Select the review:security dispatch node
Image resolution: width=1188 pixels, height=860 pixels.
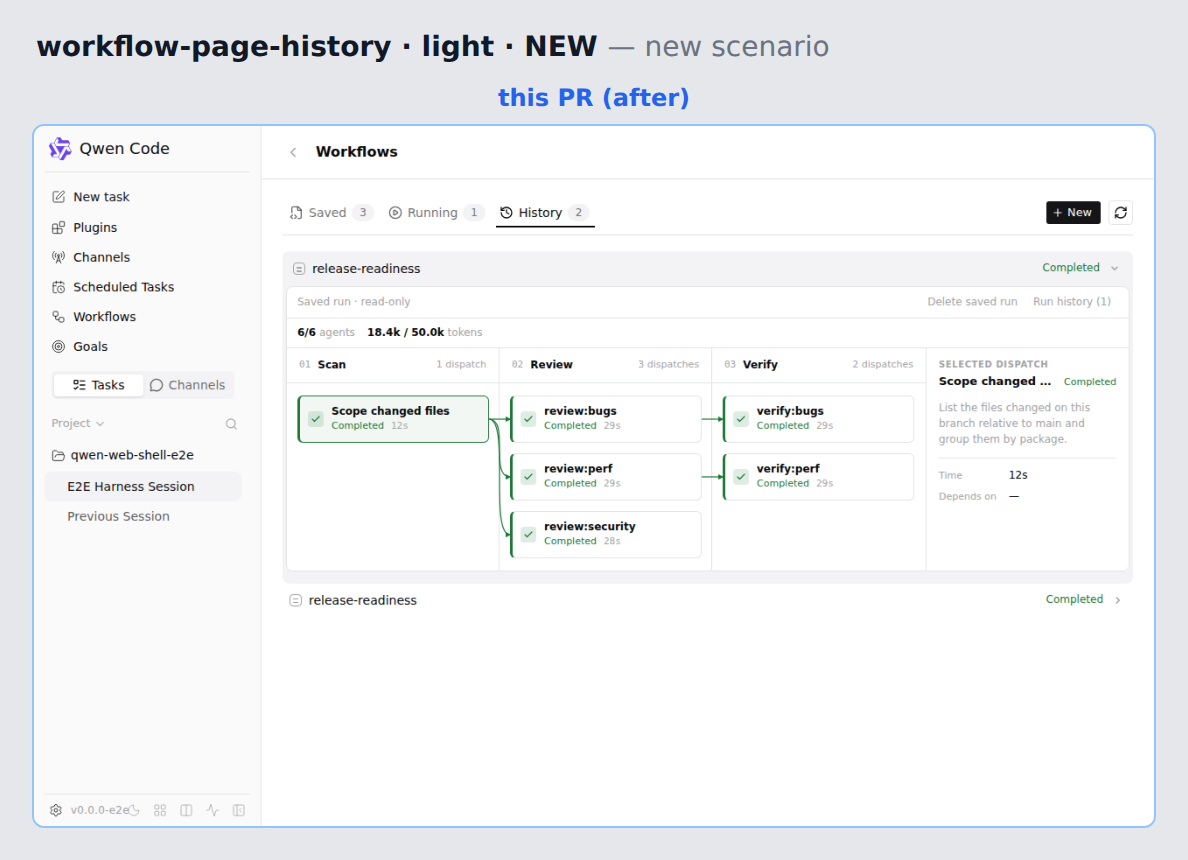(606, 535)
